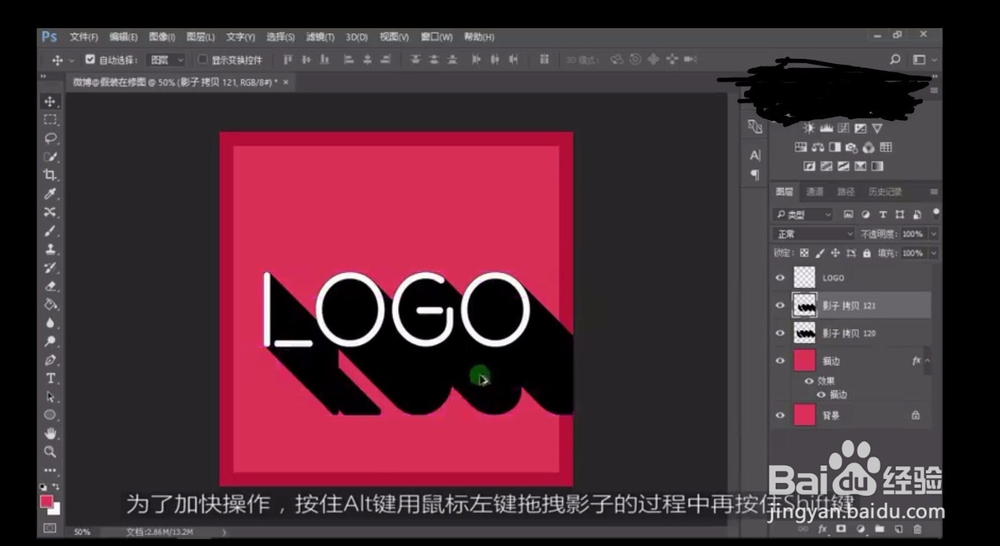This screenshot has height=546, width=1000.
Task: Select the Quick Selection tool
Action: coord(50,156)
